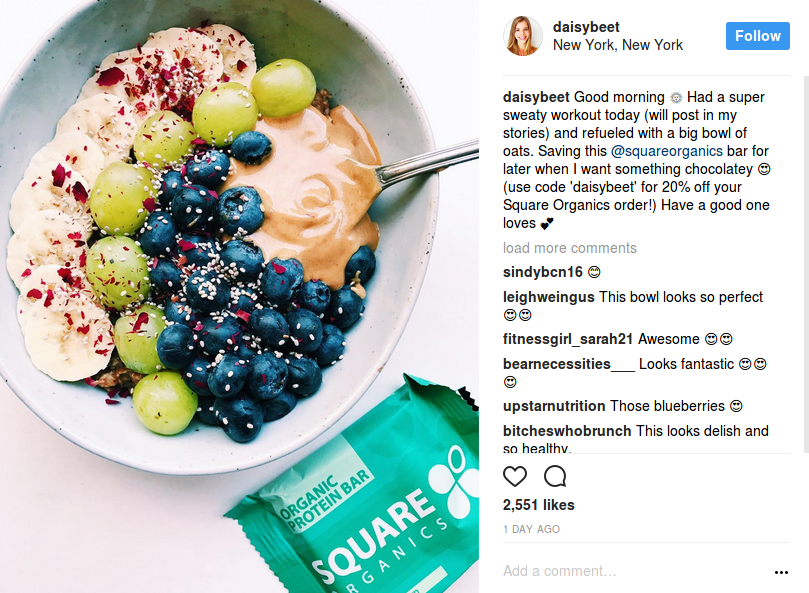Like the post with the heart icon
Screen dimensions: 809x593
tap(515, 476)
